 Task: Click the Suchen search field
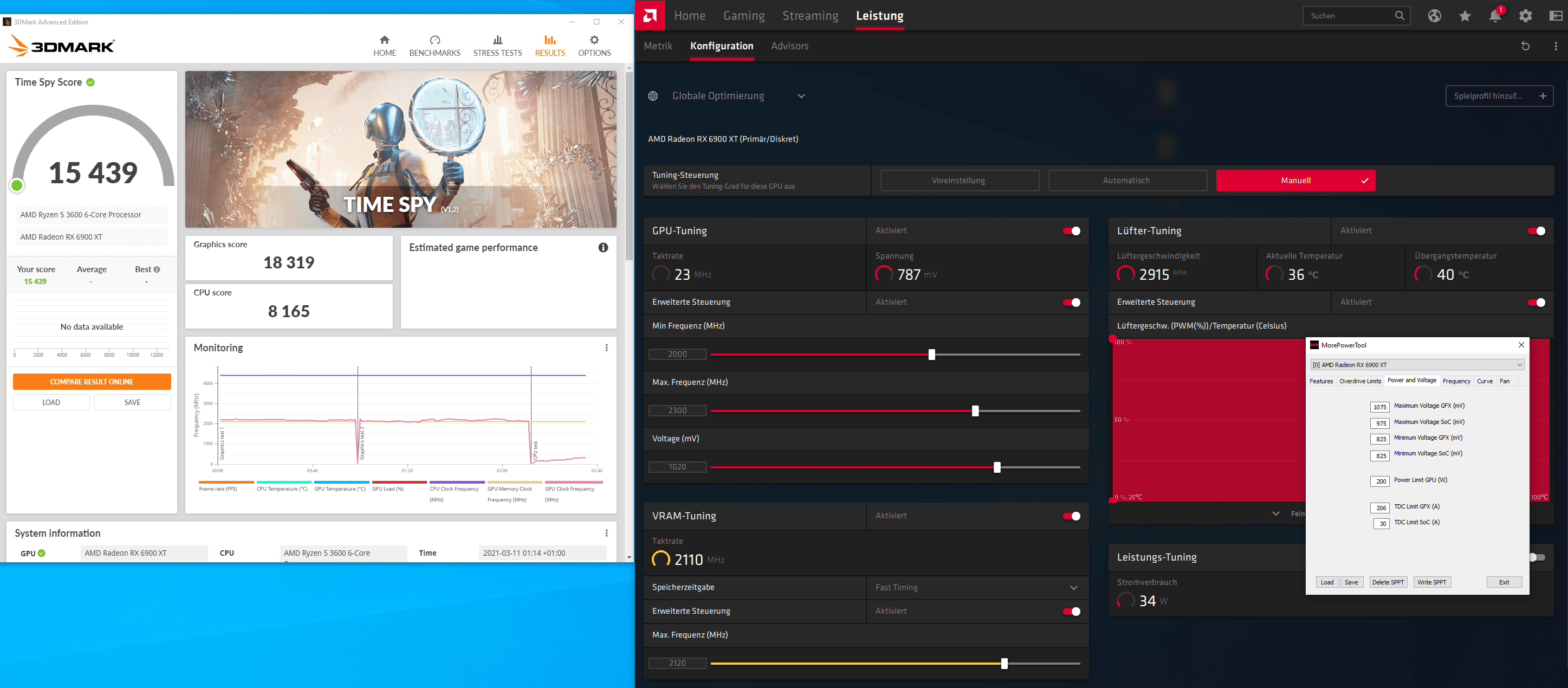click(1356, 16)
